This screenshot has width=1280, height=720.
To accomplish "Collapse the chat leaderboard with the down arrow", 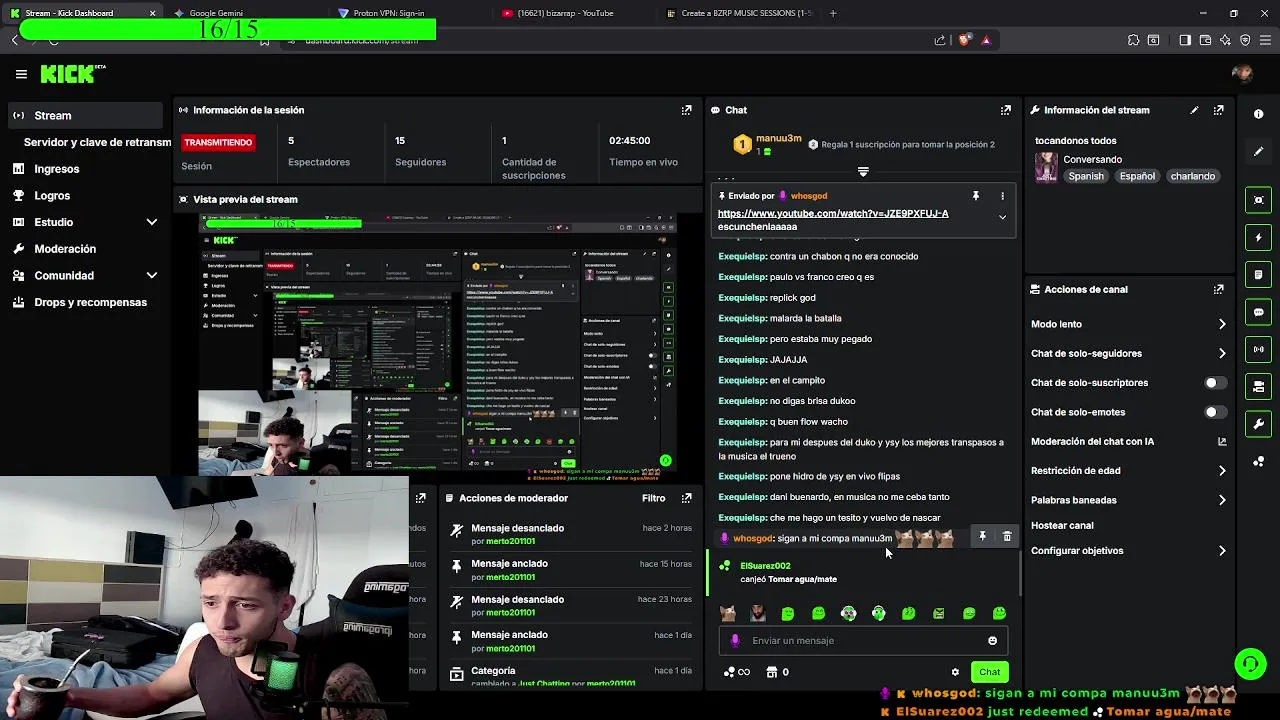I will [863, 172].
